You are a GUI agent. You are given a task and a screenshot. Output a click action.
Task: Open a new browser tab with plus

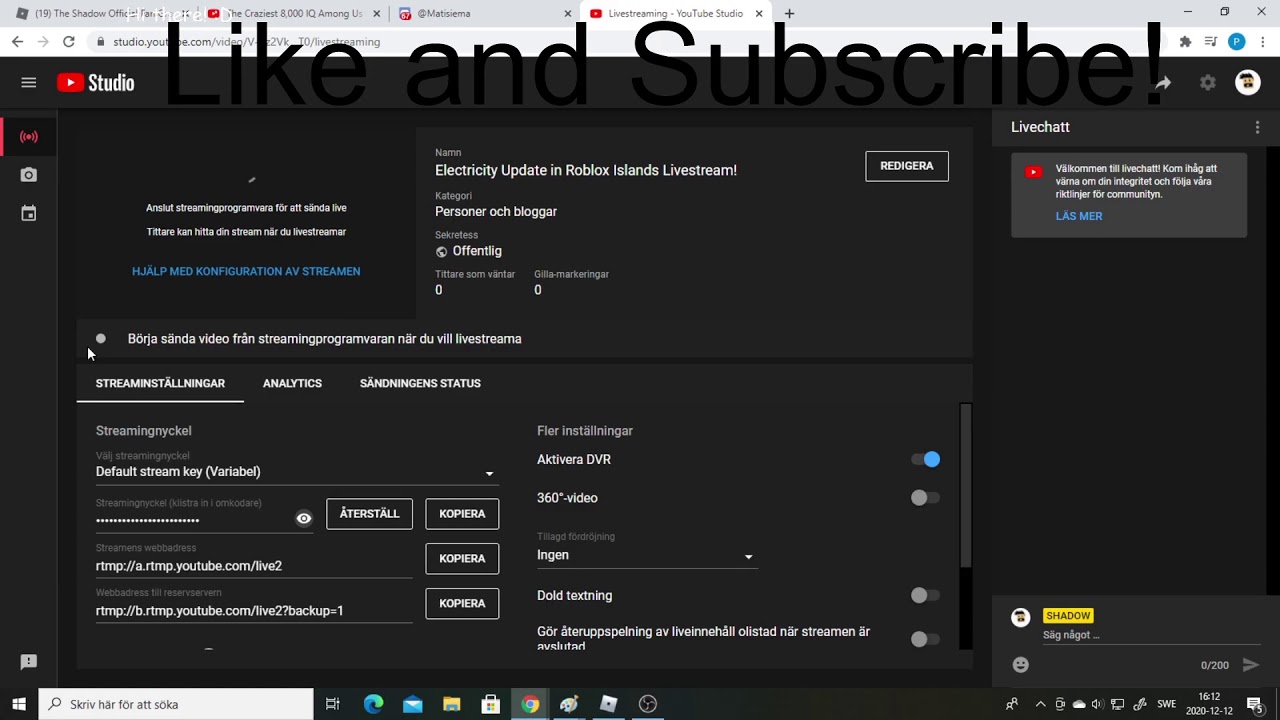pos(789,13)
